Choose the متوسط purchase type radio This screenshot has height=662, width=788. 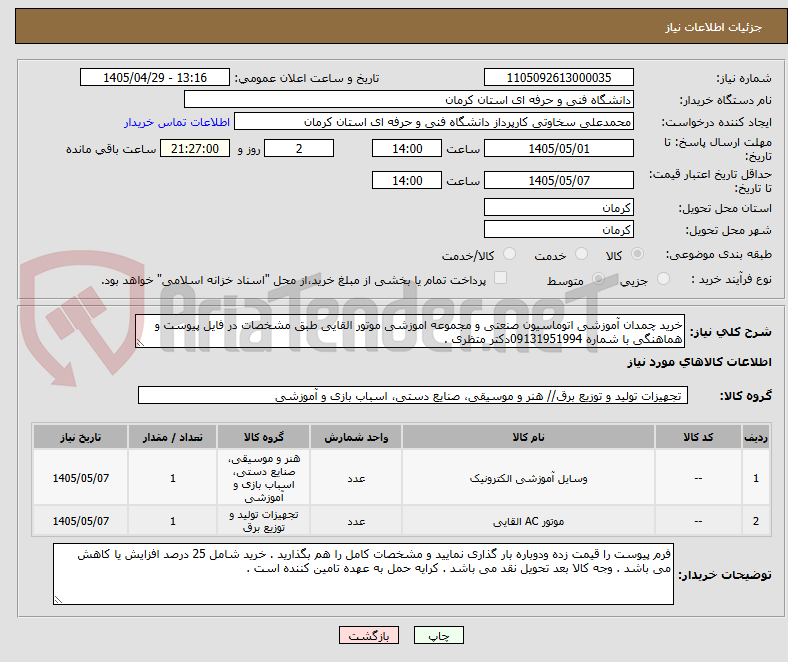pos(598,278)
